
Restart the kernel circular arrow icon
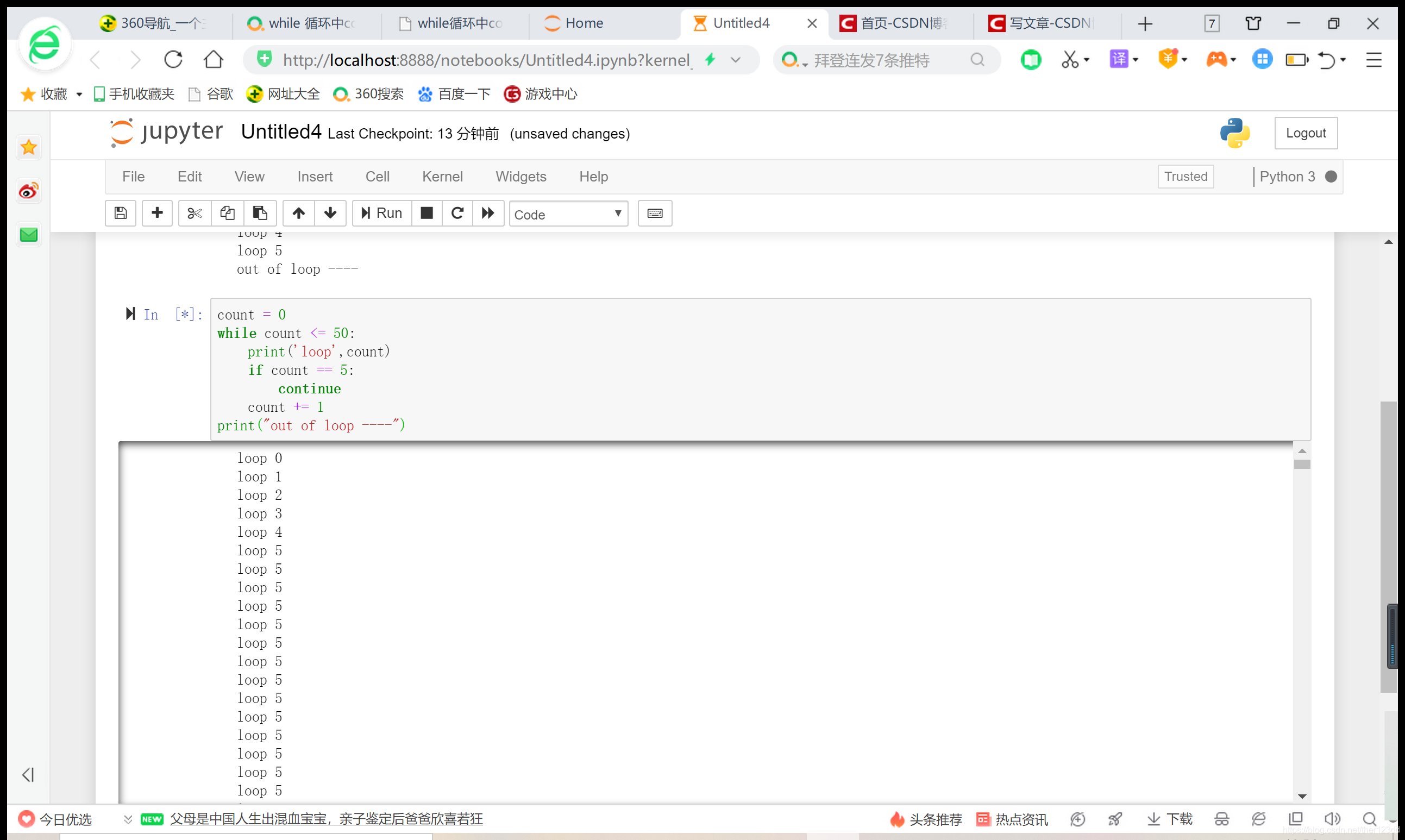(457, 214)
